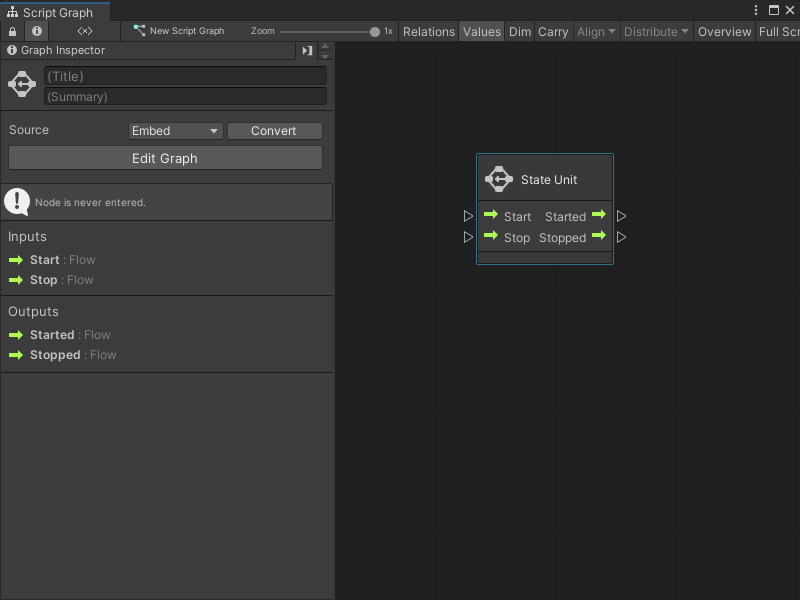The height and width of the screenshot is (600, 800).
Task: Enable the Dim display toggle
Action: tap(519, 31)
